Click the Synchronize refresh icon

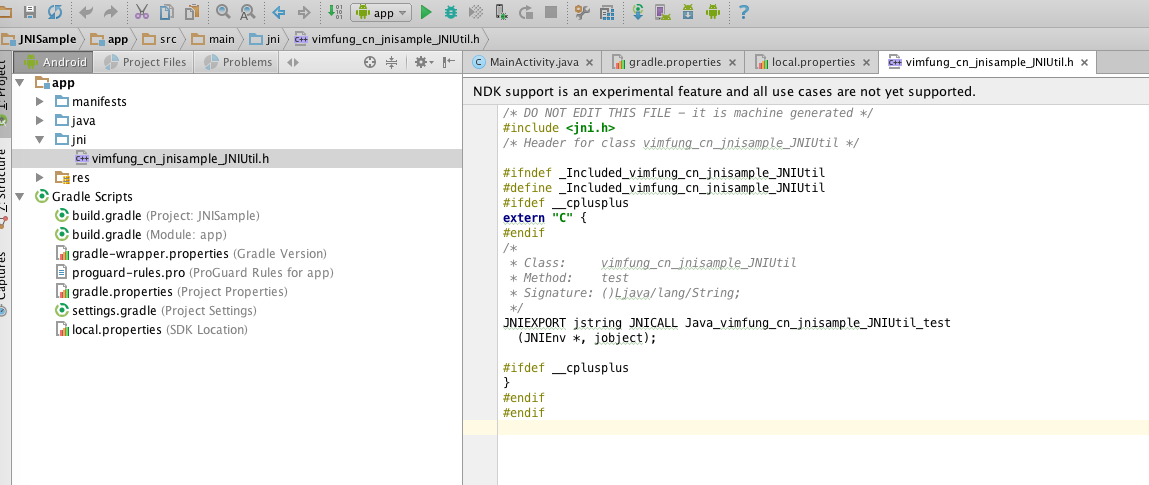[54, 13]
